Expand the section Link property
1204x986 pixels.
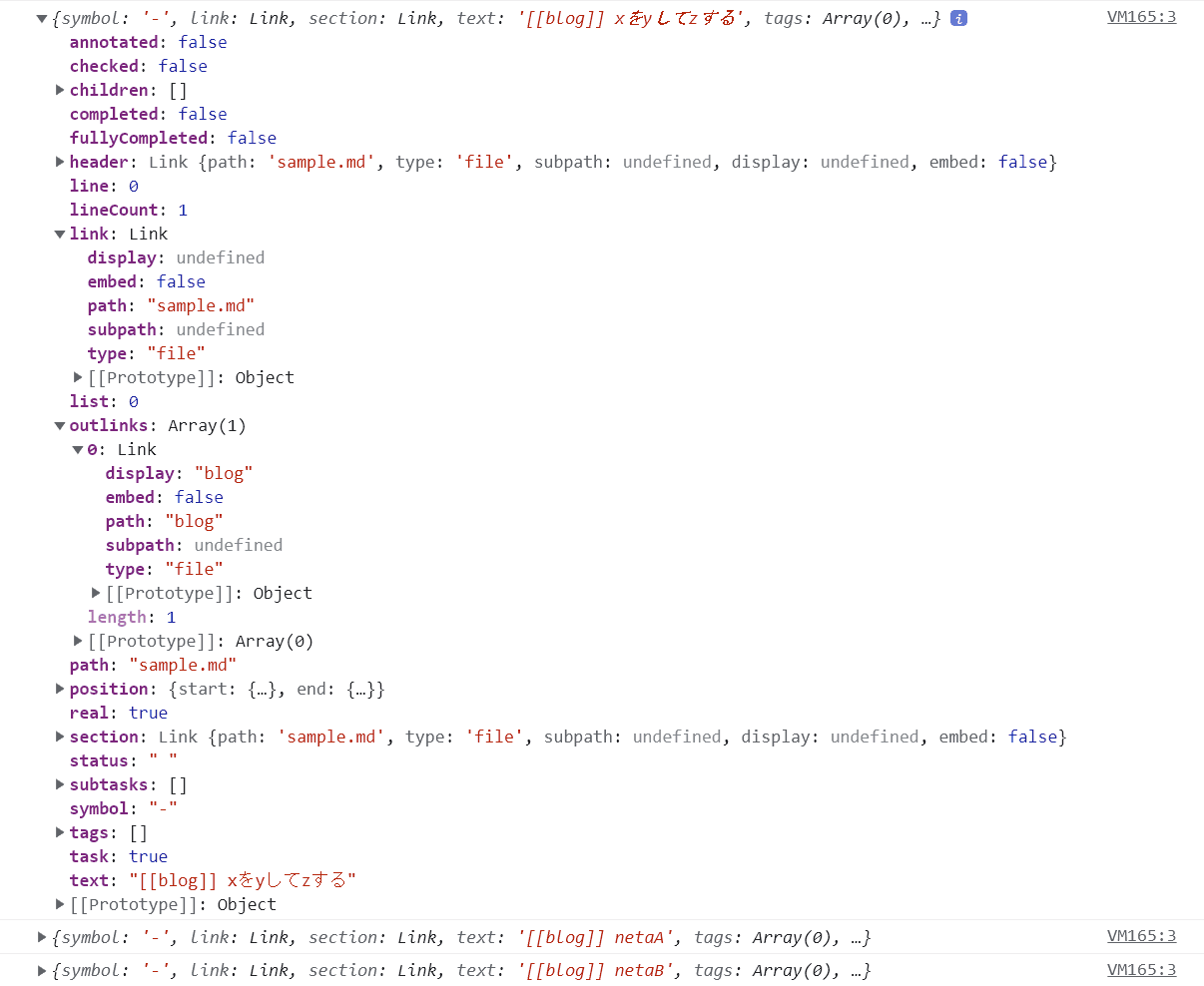coord(60,737)
